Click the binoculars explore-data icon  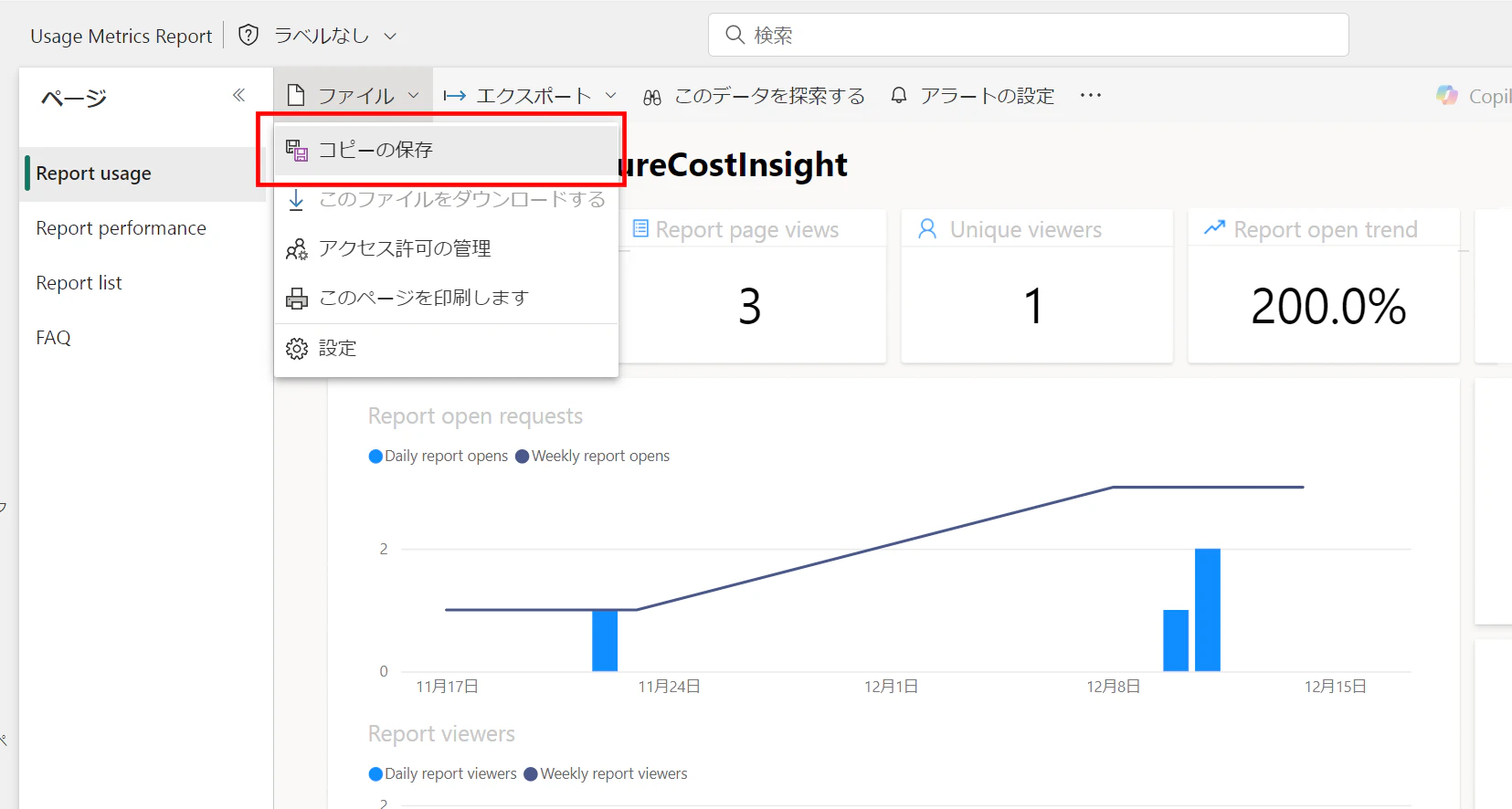(x=652, y=96)
